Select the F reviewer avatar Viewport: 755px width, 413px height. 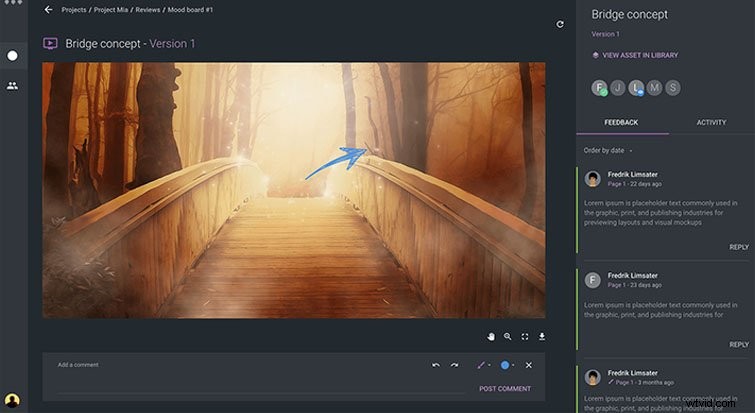tap(599, 88)
